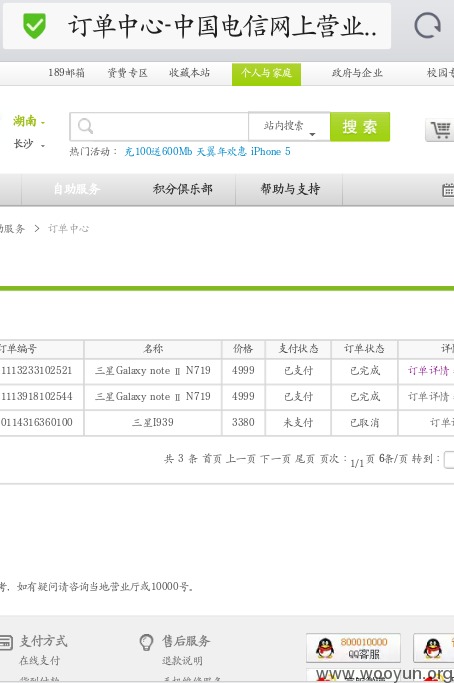Click order number 1113918102544
454x683 pixels.
[37, 397]
